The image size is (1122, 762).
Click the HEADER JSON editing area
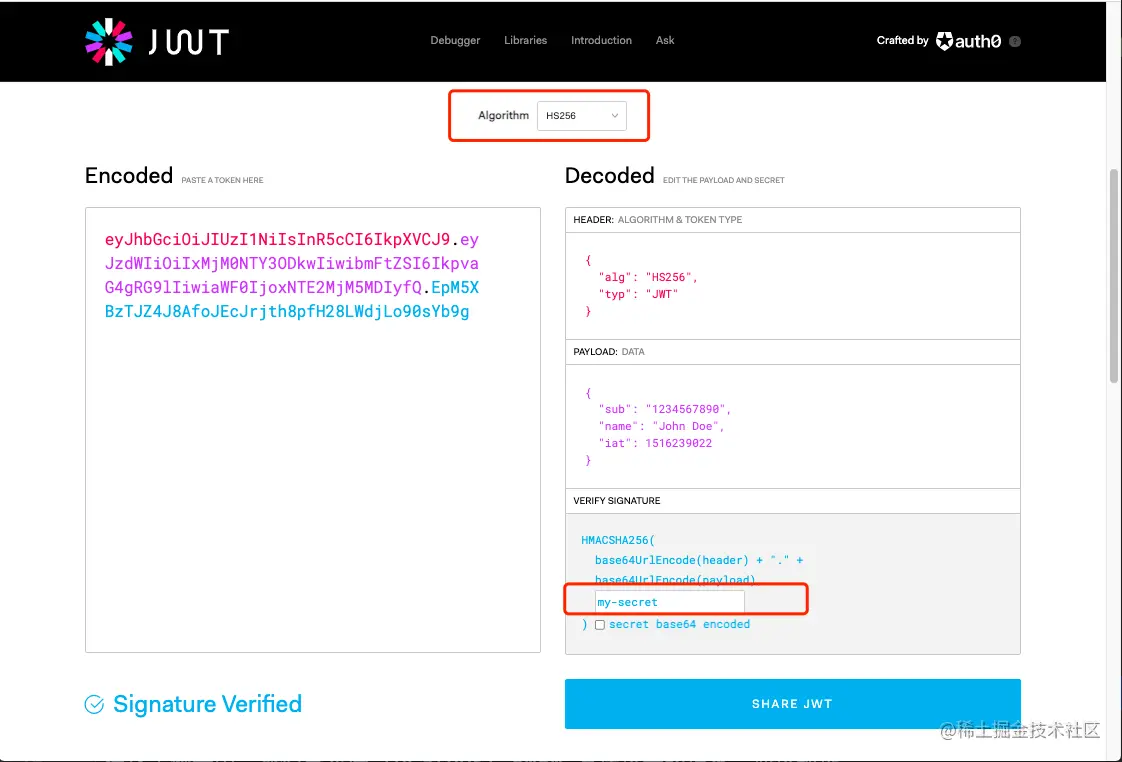tap(792, 285)
